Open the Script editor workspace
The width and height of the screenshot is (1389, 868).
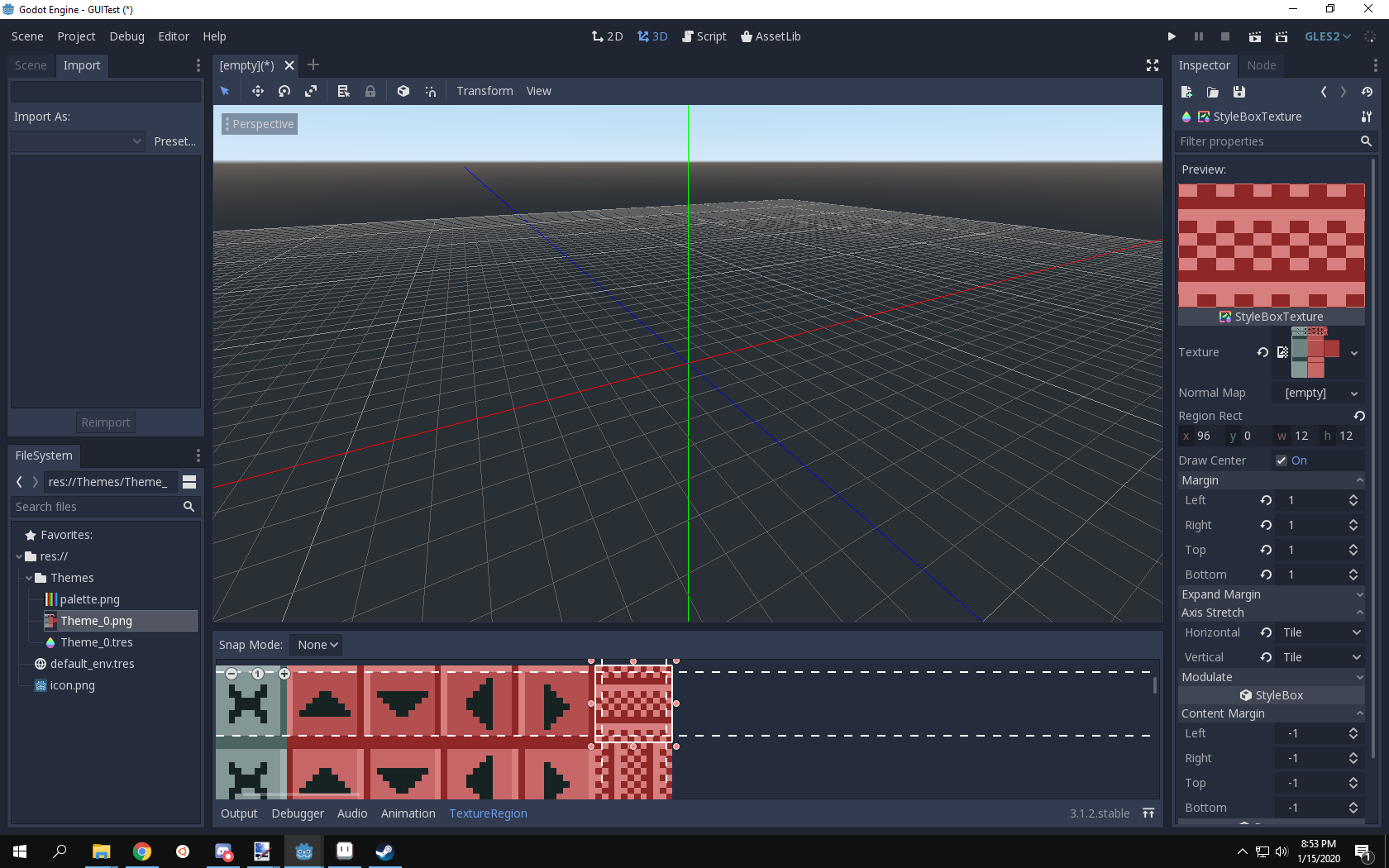704,36
